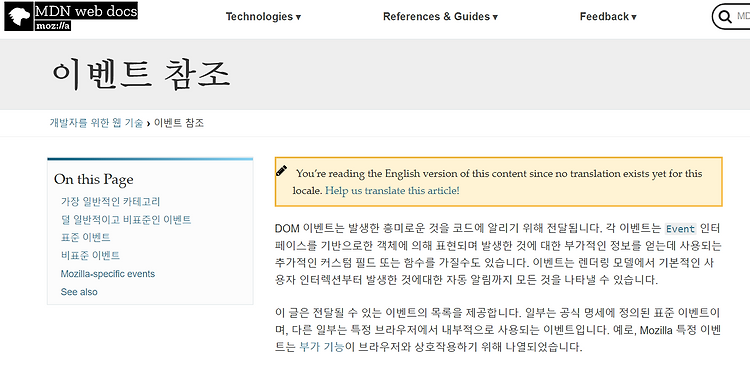
Task: Click the pencil icon in translation notice
Action: (282, 171)
